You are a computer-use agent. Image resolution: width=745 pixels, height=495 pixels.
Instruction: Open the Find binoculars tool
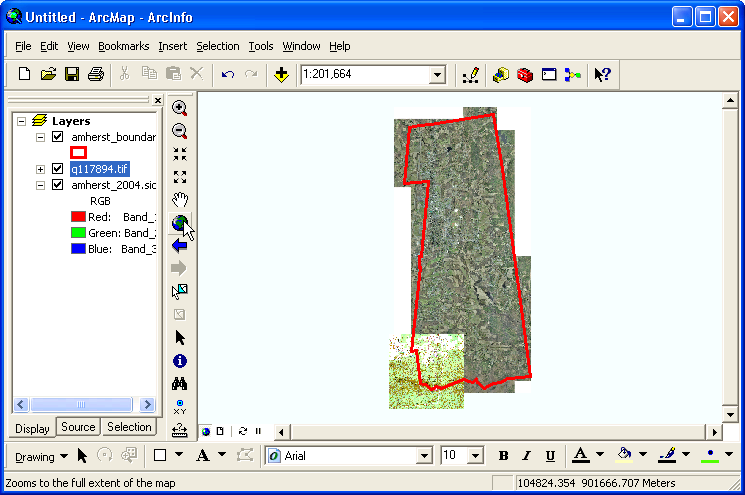180,384
